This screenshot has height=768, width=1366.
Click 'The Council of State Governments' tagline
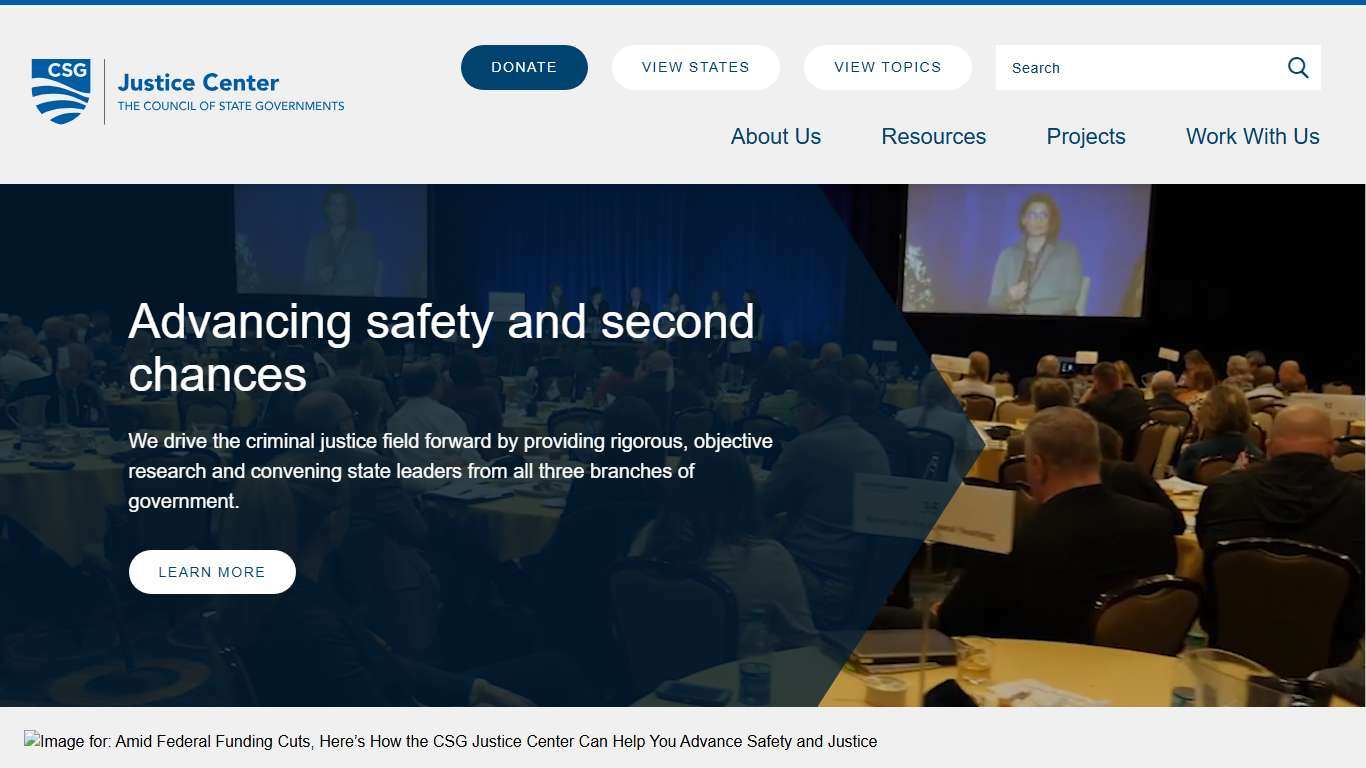[231, 106]
